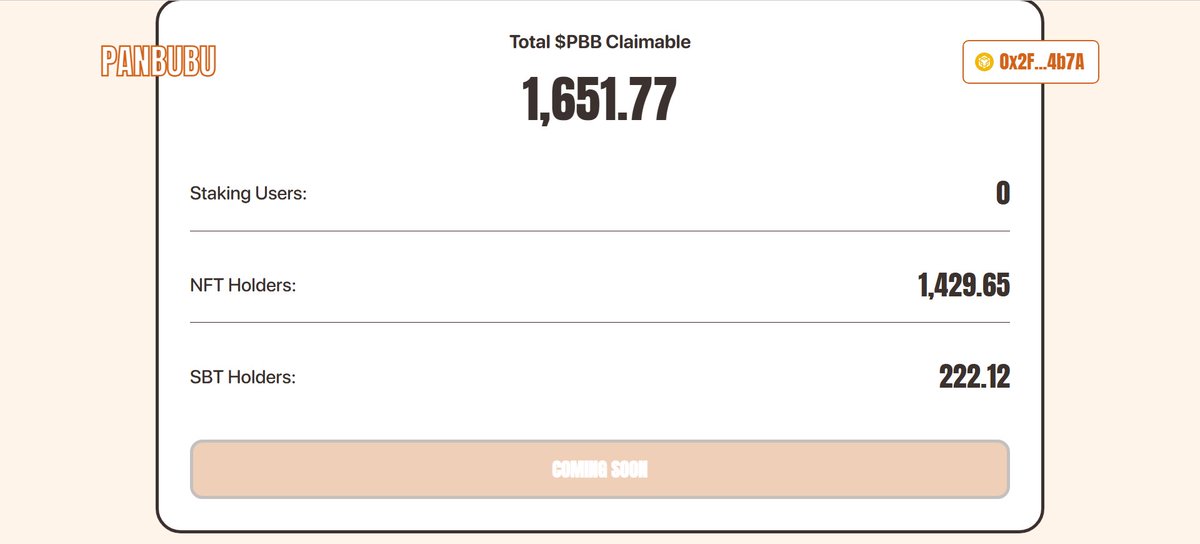The image size is (1200, 544).
Task: Click the Staking Users value 0
Action: click(1003, 193)
